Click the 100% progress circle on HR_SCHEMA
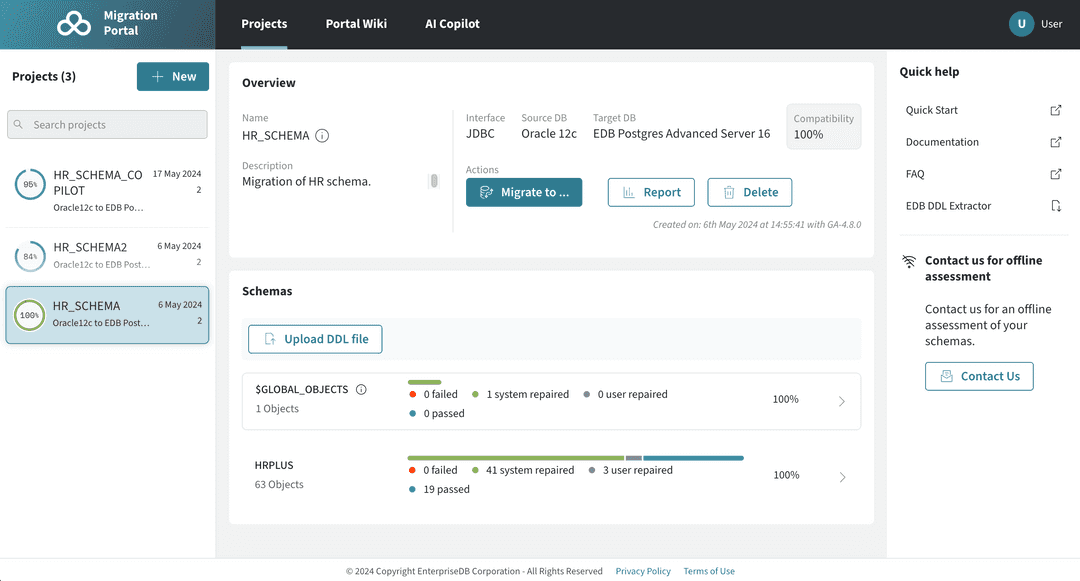This screenshot has width=1080, height=581. [29, 315]
